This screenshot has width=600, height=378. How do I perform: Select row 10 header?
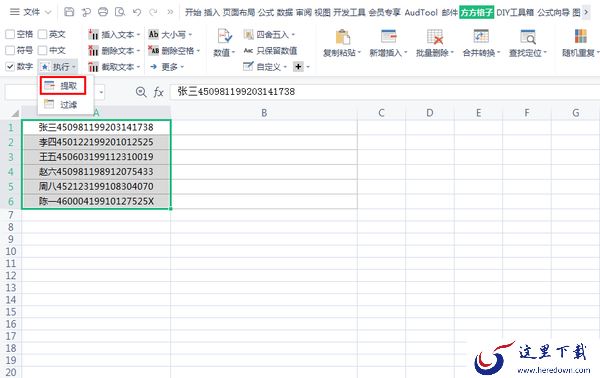(x=11, y=251)
